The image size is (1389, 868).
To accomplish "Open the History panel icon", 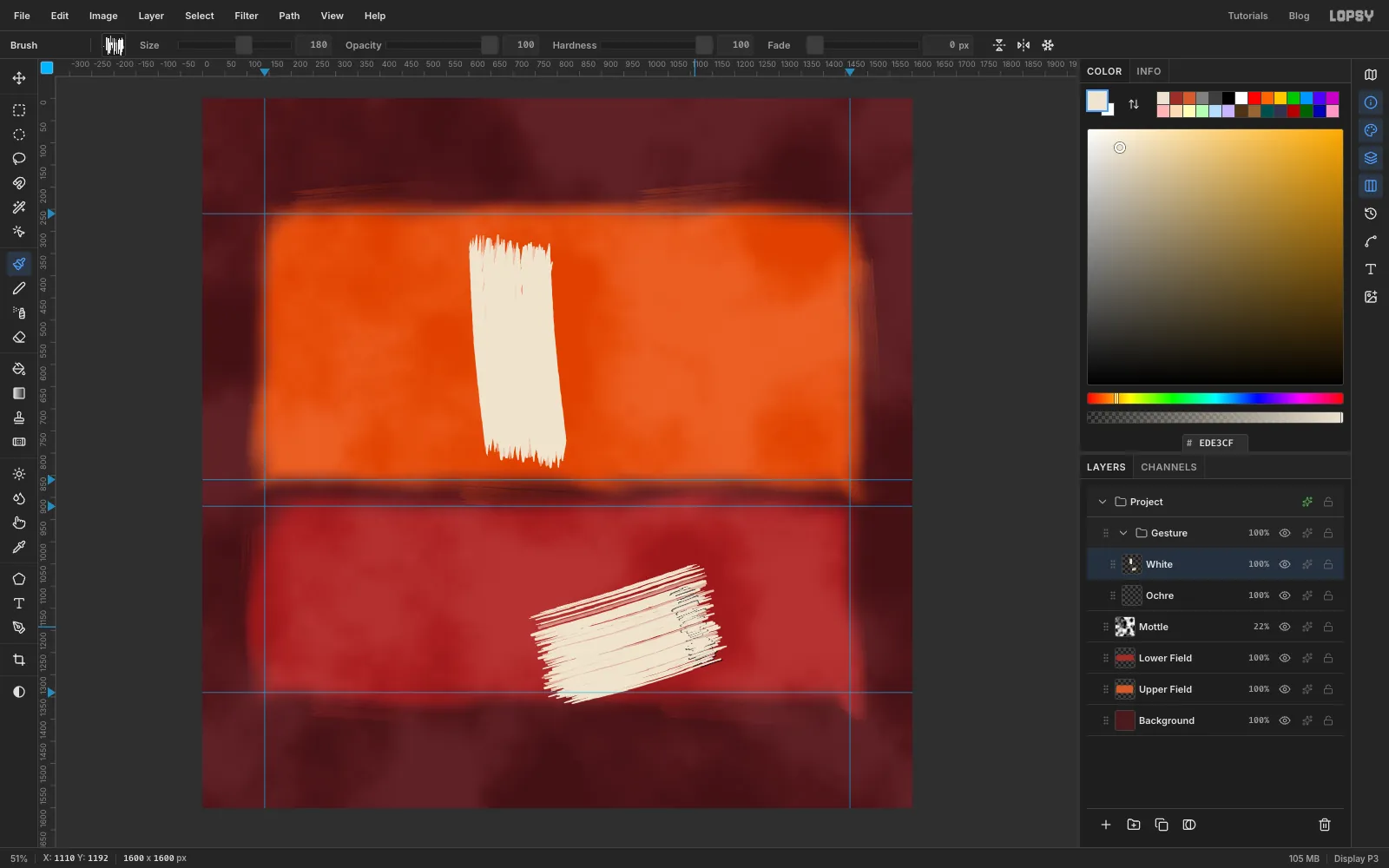I will tap(1371, 214).
